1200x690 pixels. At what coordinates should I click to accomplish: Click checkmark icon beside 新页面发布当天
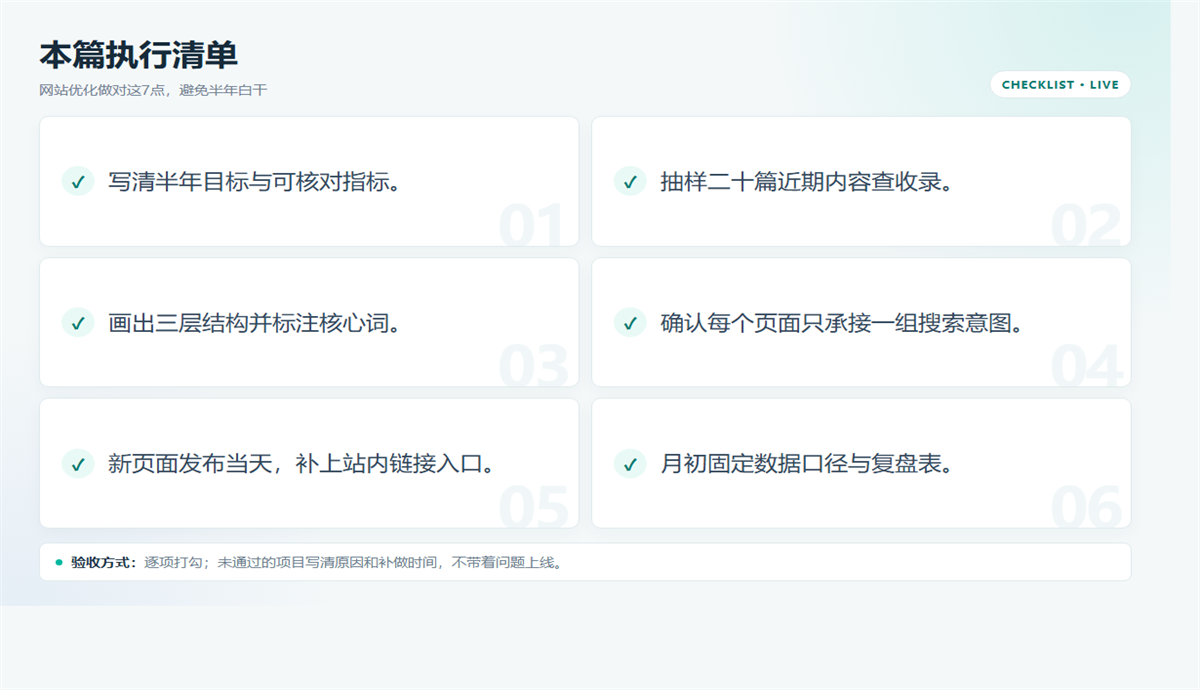pos(78,463)
